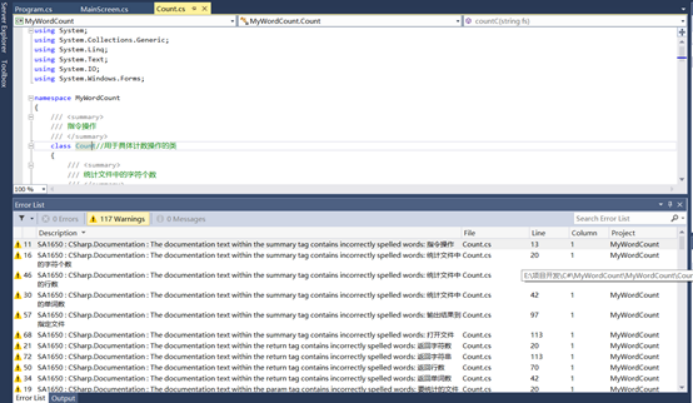Pin the Count.cs tab
Image resolution: width=693 pixels, height=403 pixels.
[194, 9]
